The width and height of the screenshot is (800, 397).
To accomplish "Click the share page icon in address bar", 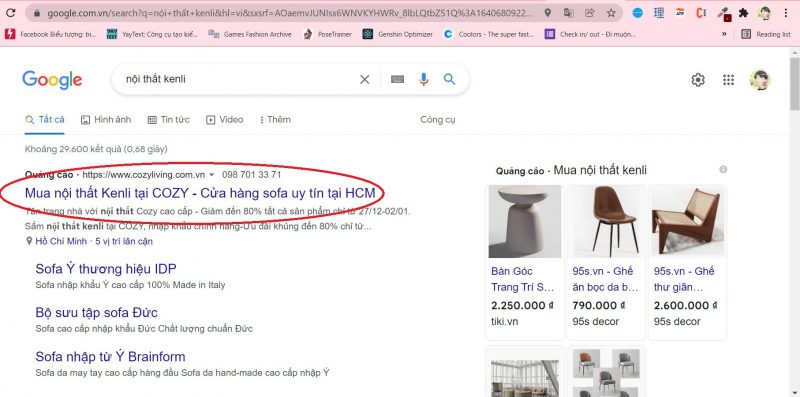I will coord(590,13).
